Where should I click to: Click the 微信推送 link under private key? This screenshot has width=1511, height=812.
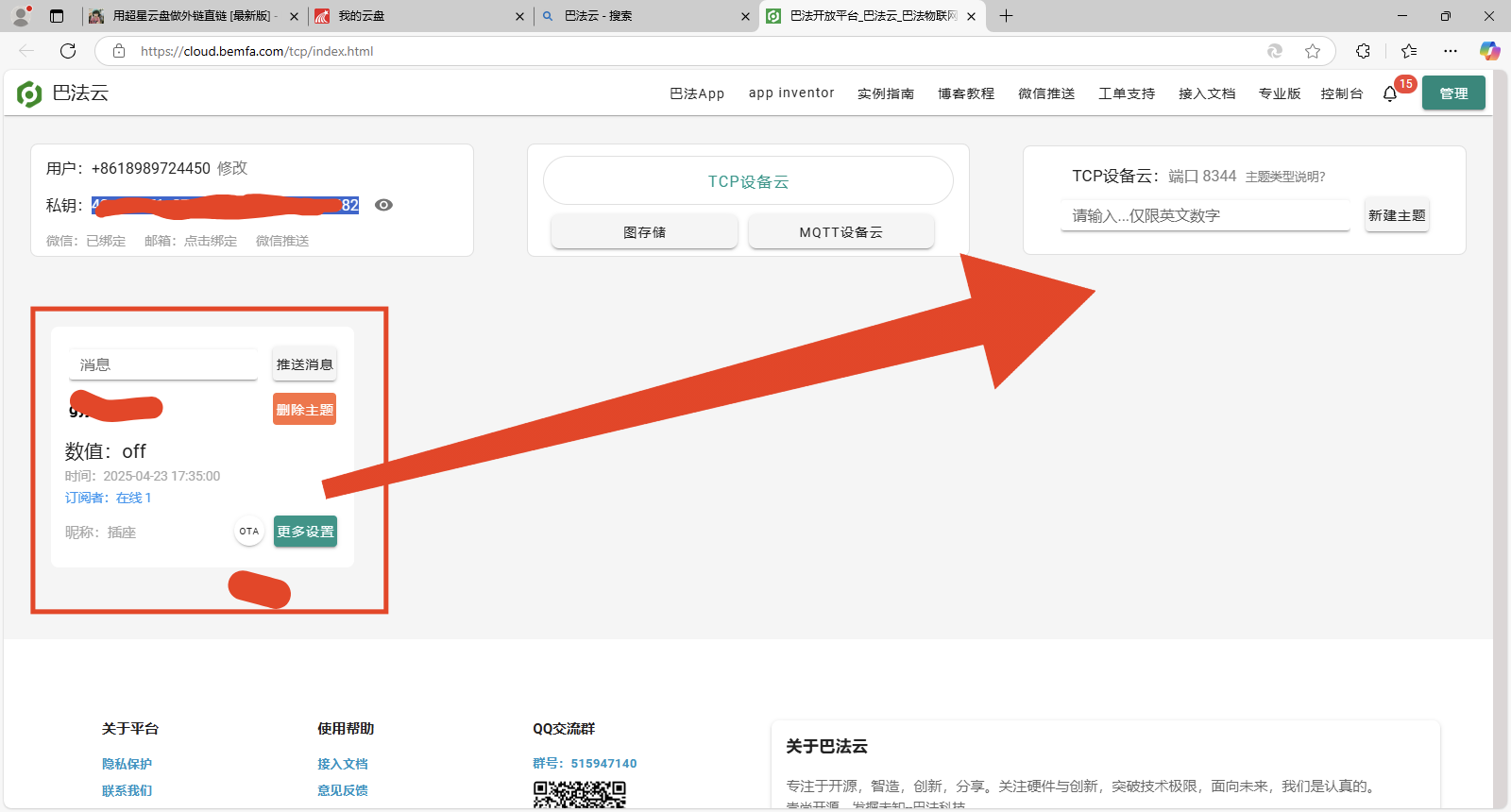tap(282, 241)
